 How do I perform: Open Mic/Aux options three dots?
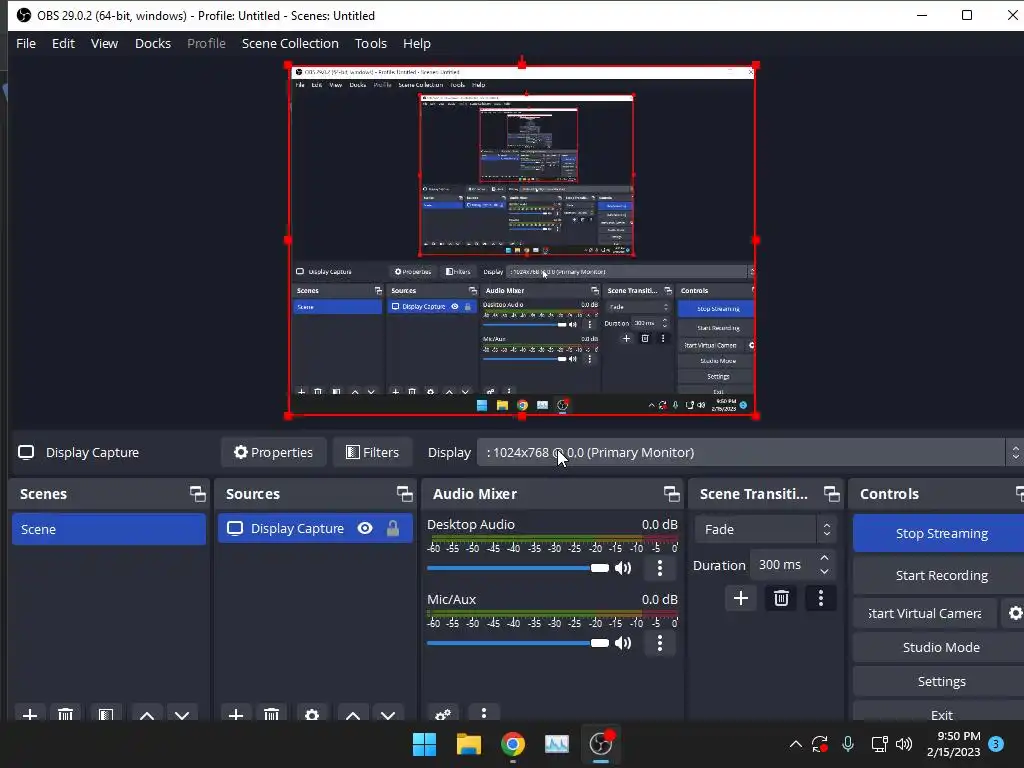[660, 643]
